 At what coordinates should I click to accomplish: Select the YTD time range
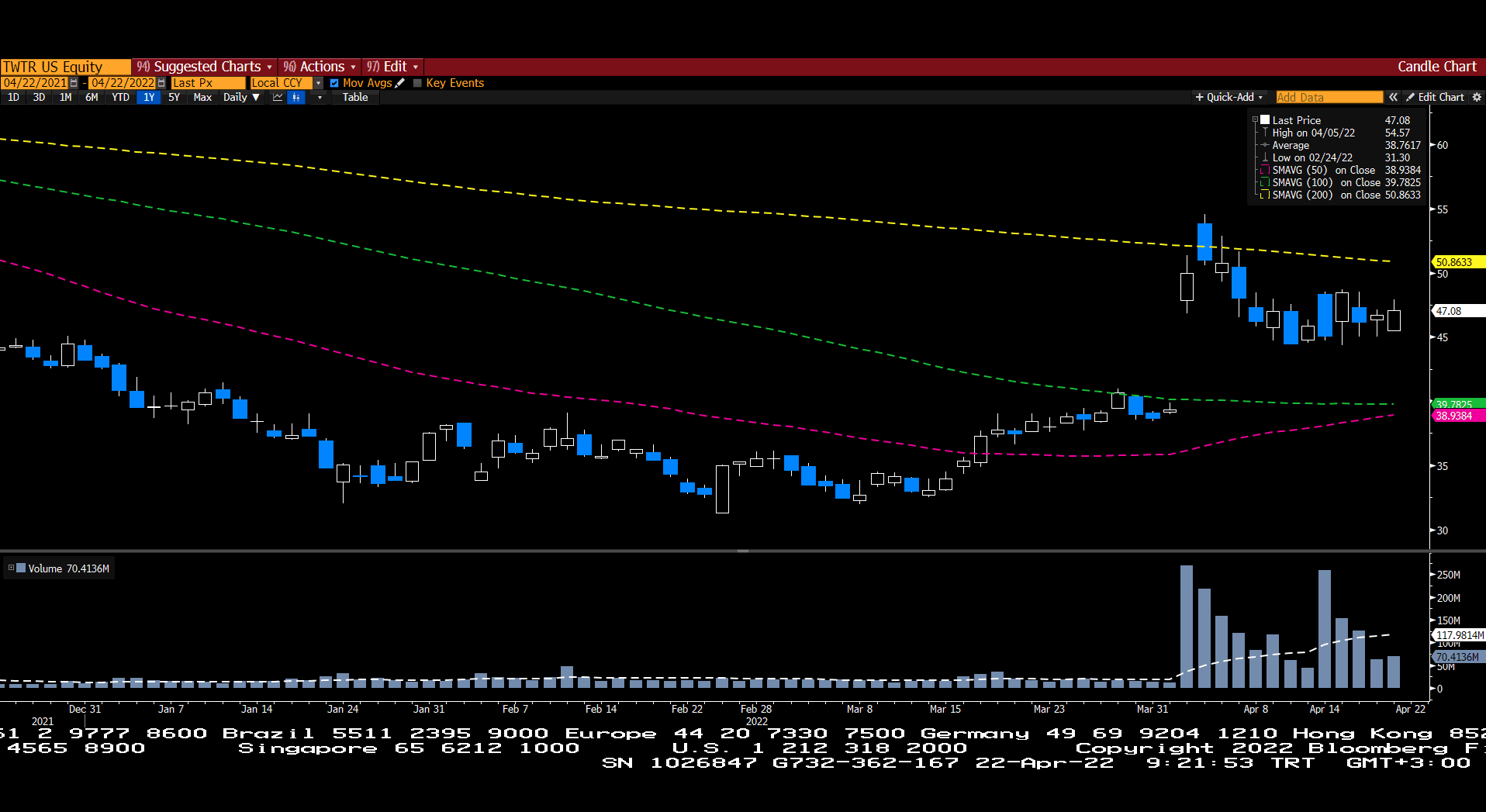(120, 98)
